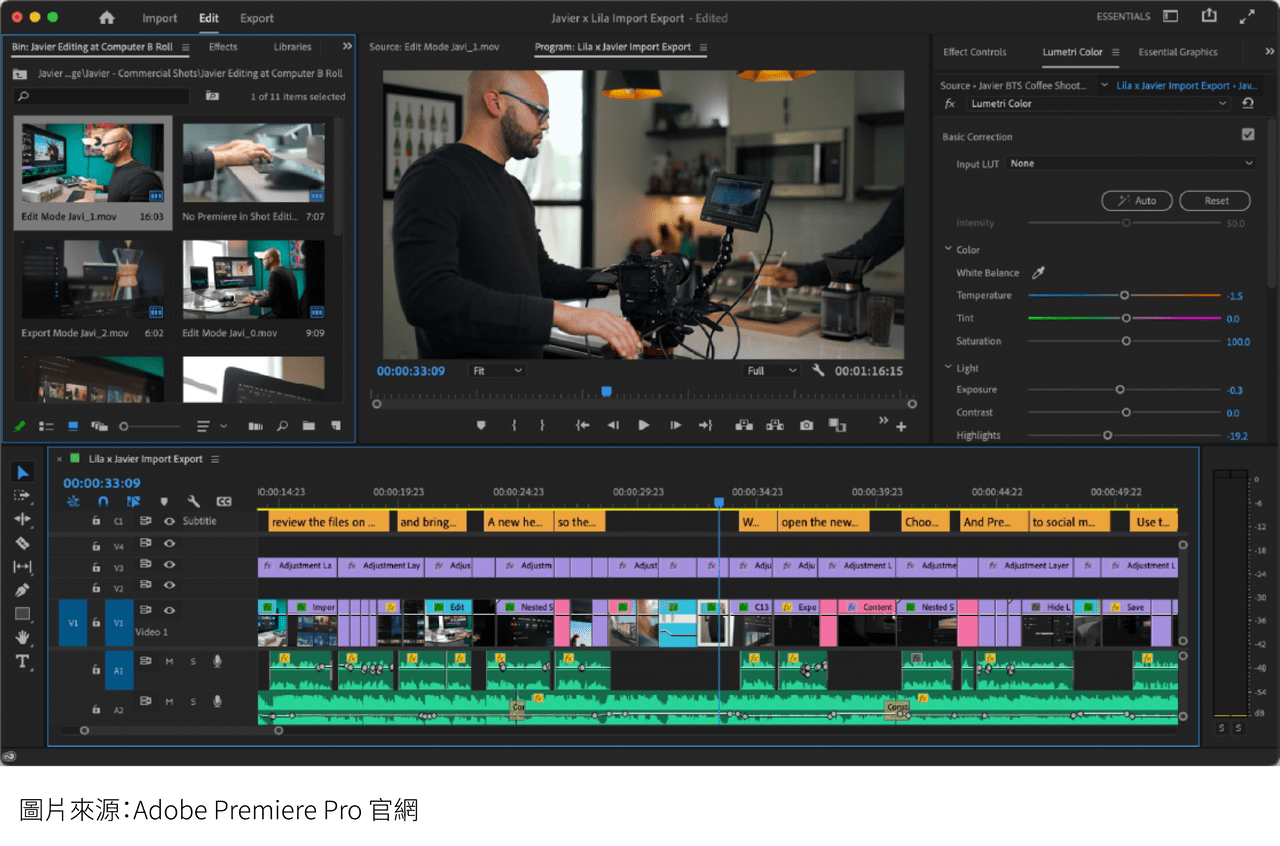Solo audio track A2
The width and height of the screenshot is (1280, 846).
(x=193, y=702)
